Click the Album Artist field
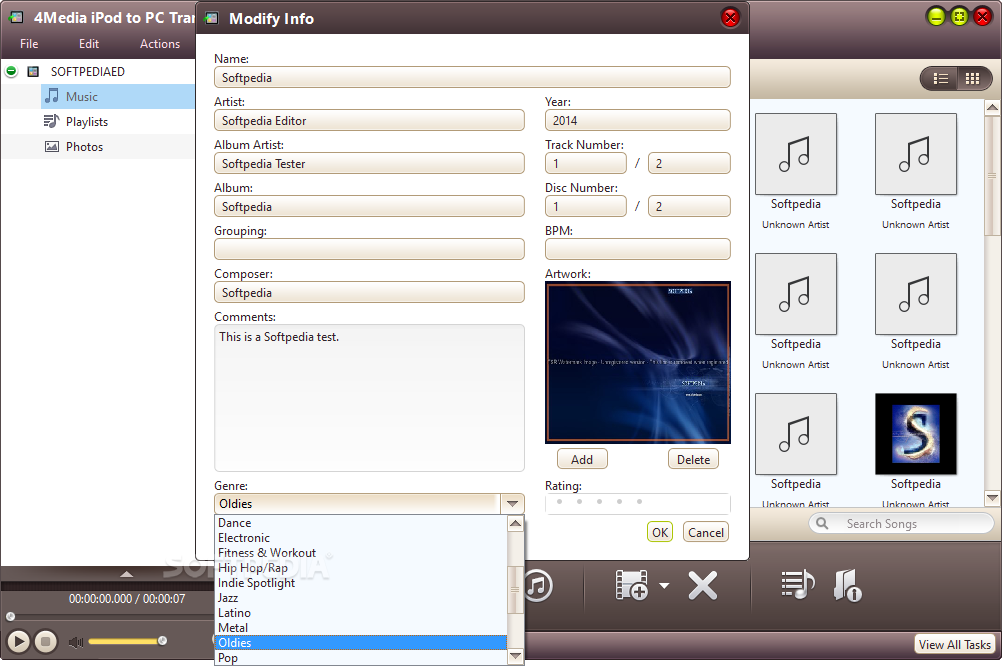 click(x=369, y=163)
